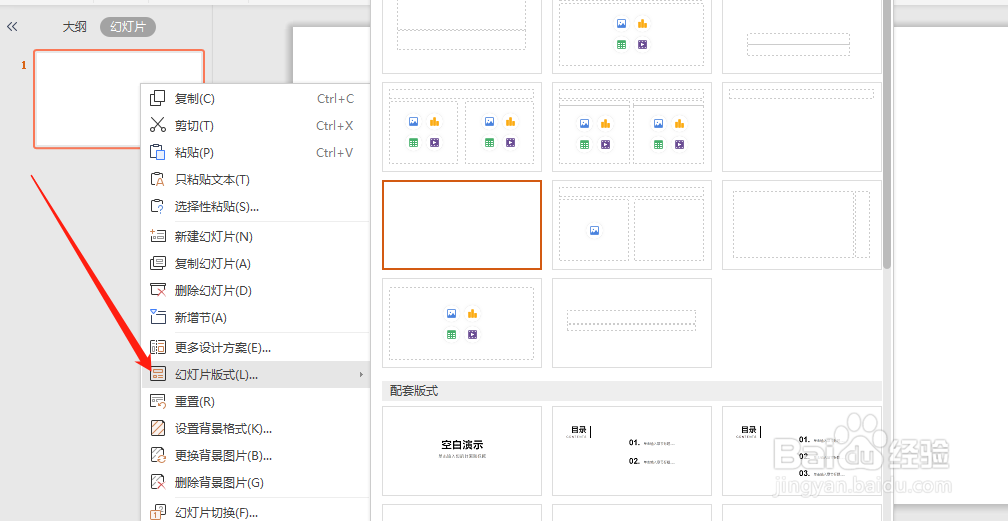Switch to the 大纲 outline tab
This screenshot has width=1008, height=521.
[x=75, y=27]
